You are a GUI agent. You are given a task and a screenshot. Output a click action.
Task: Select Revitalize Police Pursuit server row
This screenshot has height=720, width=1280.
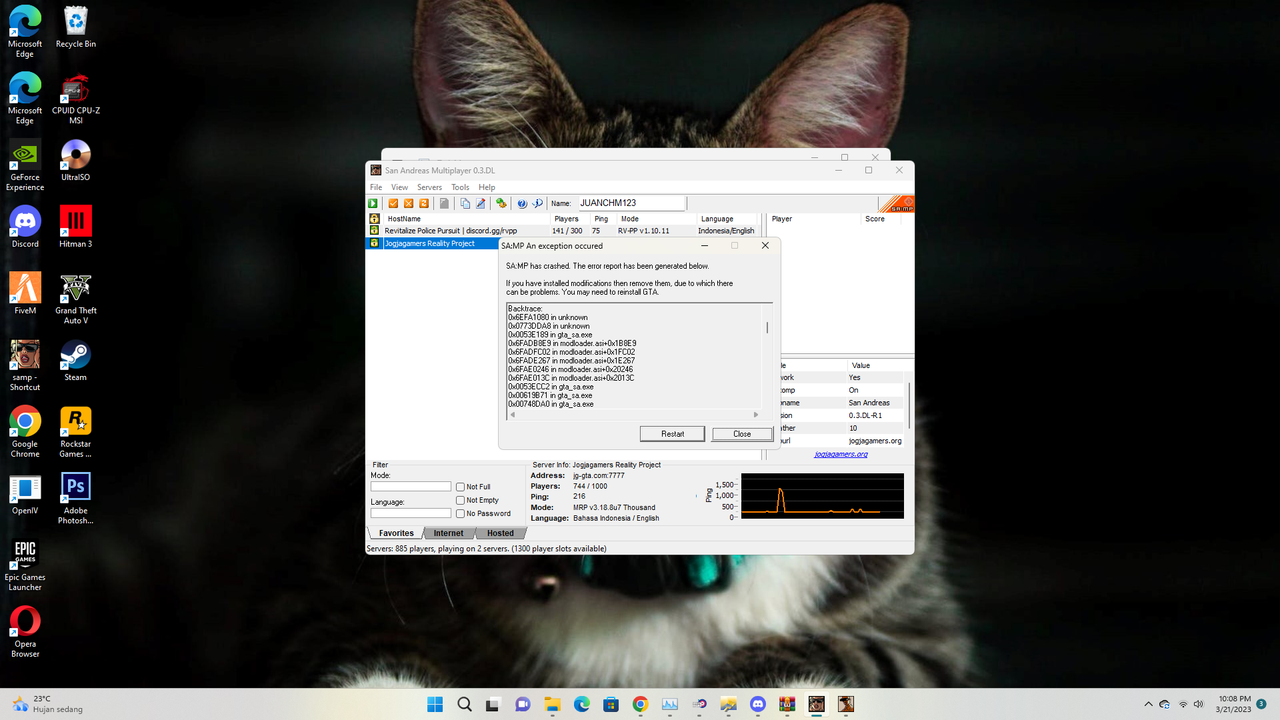click(x=563, y=231)
